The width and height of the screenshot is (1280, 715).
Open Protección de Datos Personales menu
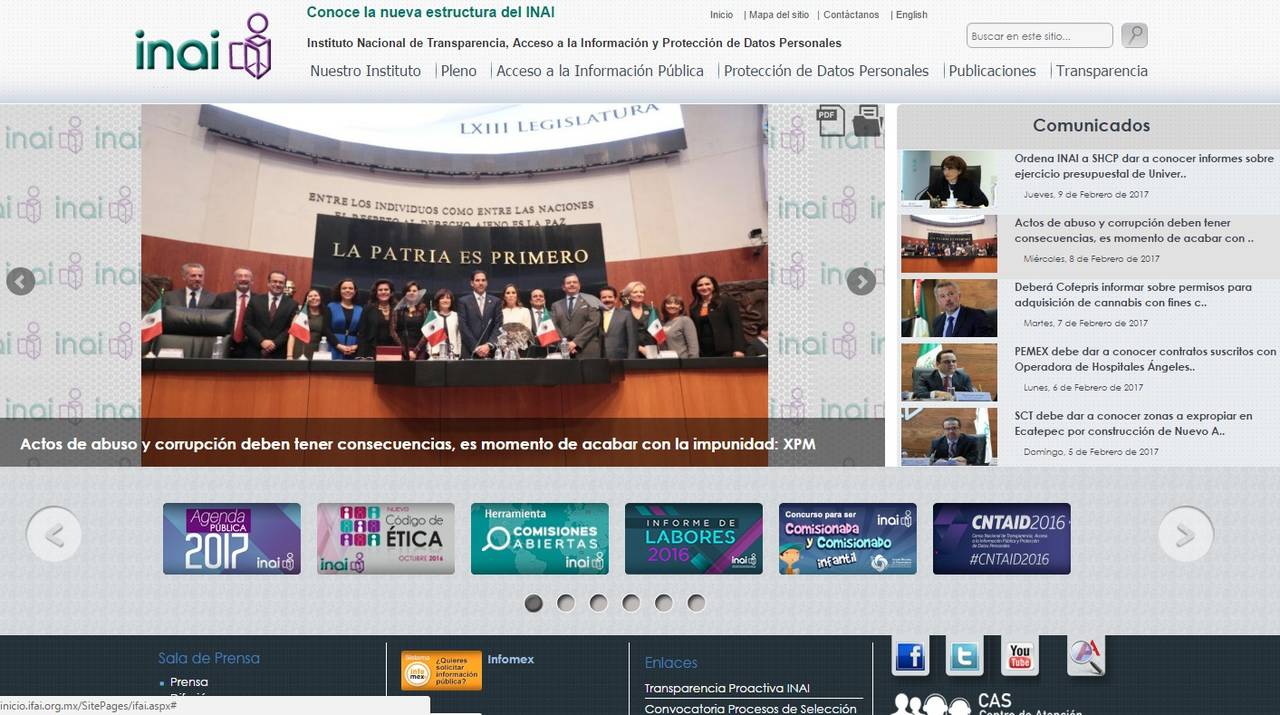click(x=826, y=71)
